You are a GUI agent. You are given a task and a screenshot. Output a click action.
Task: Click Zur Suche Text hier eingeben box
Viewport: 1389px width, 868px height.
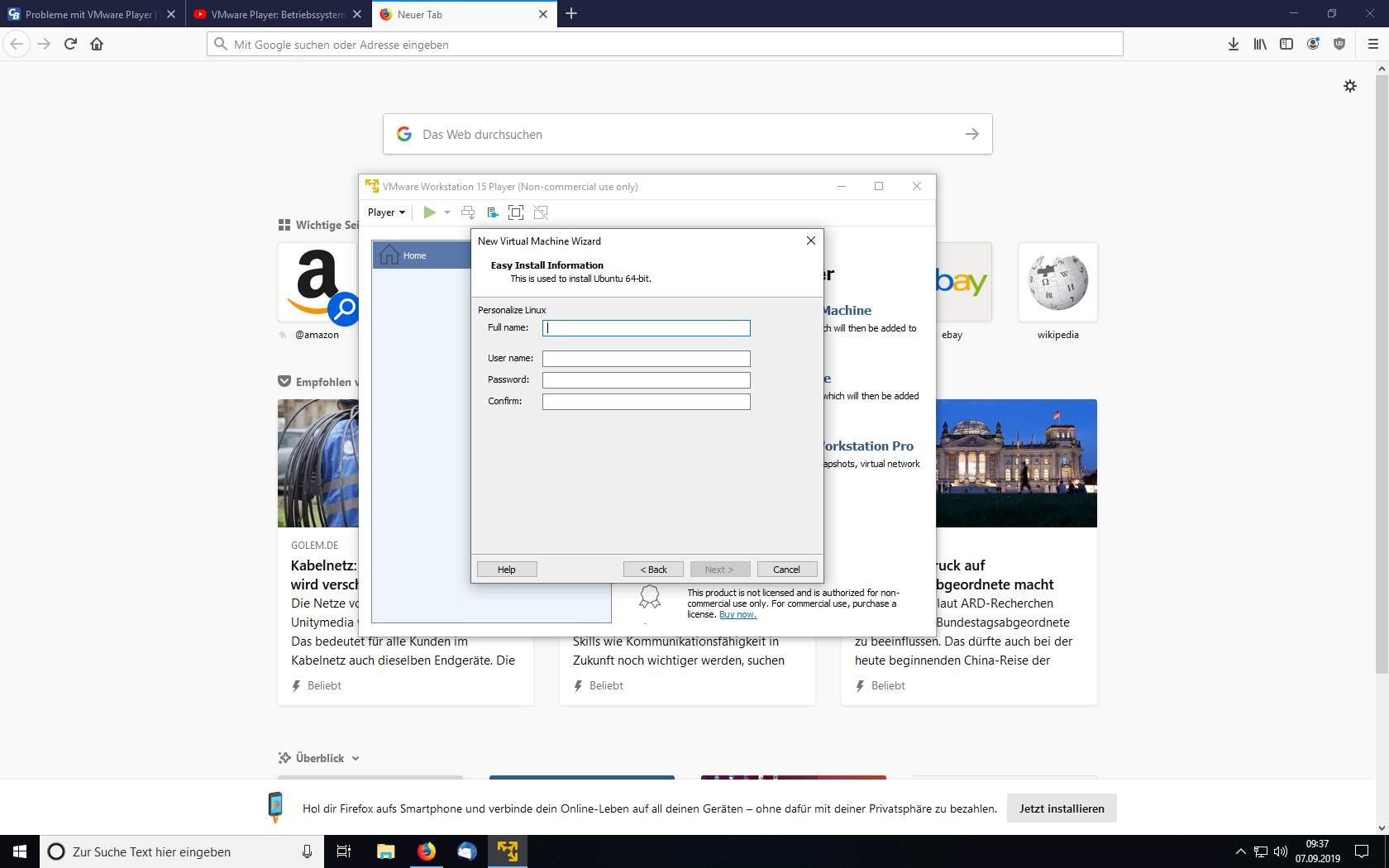[182, 851]
